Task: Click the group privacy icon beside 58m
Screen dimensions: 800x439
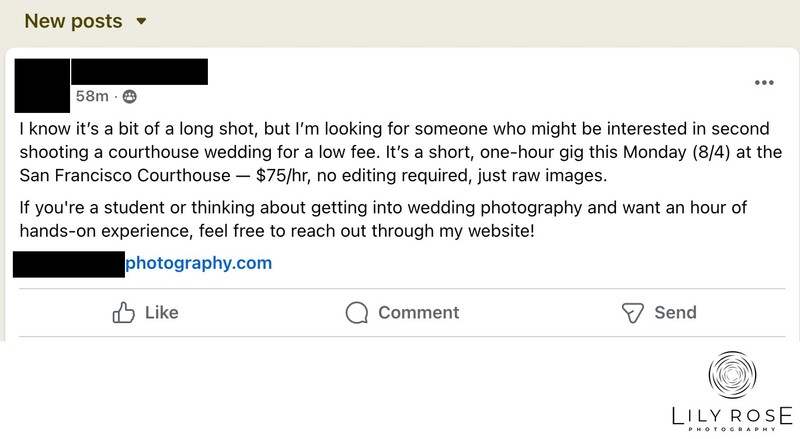Action: click(x=130, y=96)
